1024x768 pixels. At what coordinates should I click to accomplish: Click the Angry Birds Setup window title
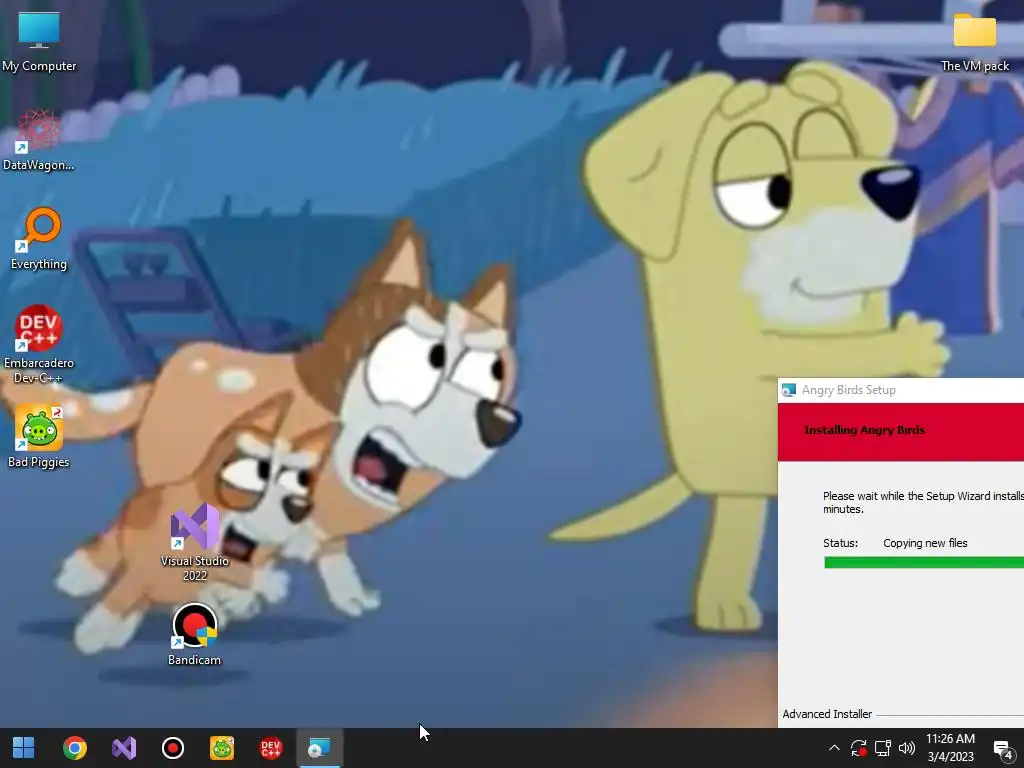point(848,390)
